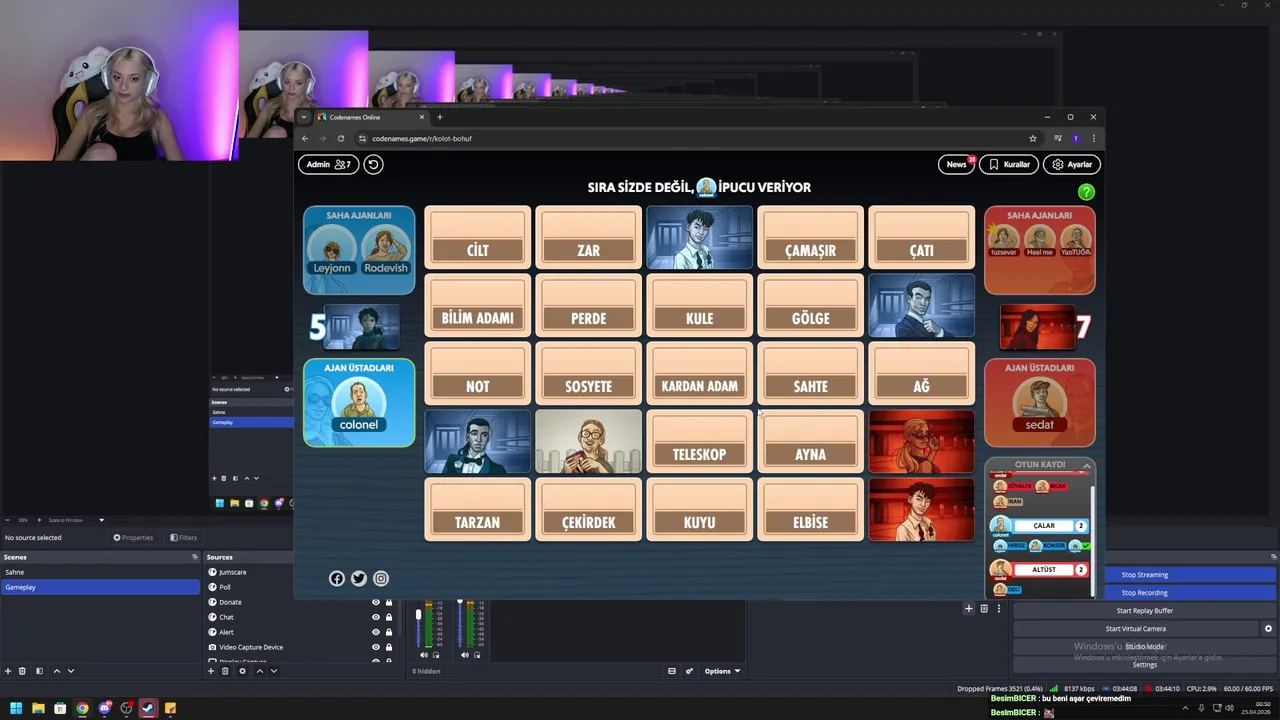1280x720 pixels.
Task: Add a new scene in OBS
Action: coord(8,671)
